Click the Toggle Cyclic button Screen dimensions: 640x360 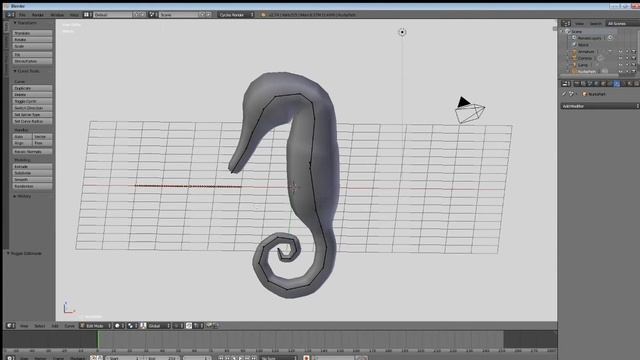32,101
